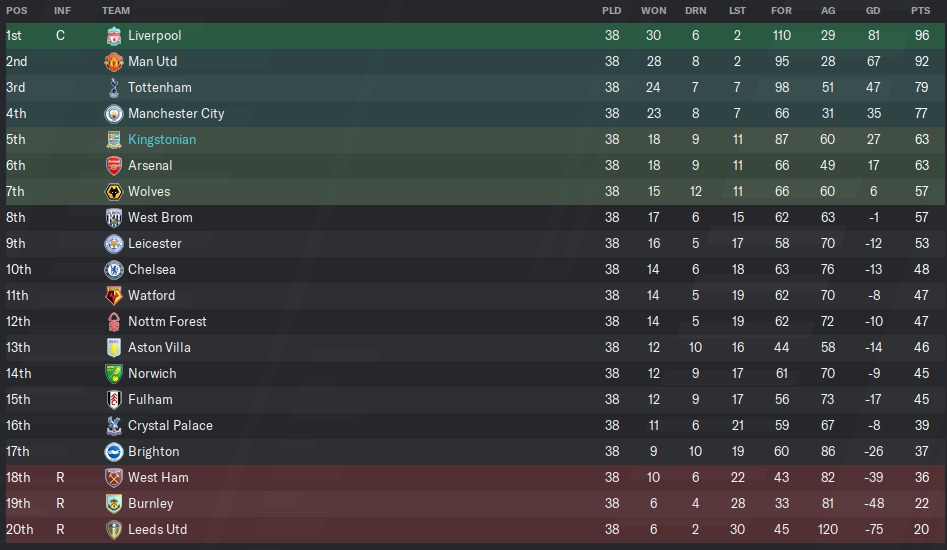
Task: Open the Kingstonian team link
Action: (162, 140)
